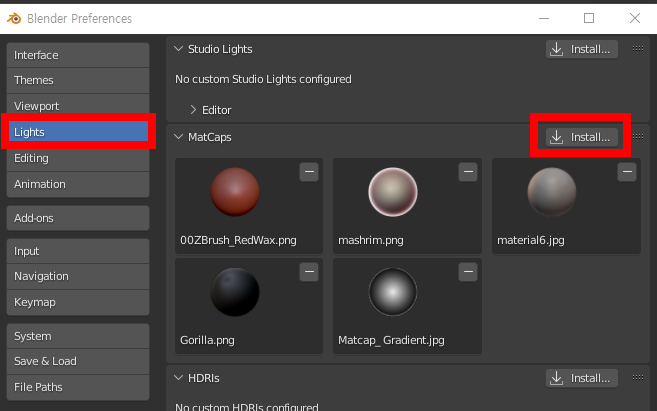The height and width of the screenshot is (411, 657).
Task: Click the 00ZBrush_RedWax.png file name
Action: (x=238, y=240)
